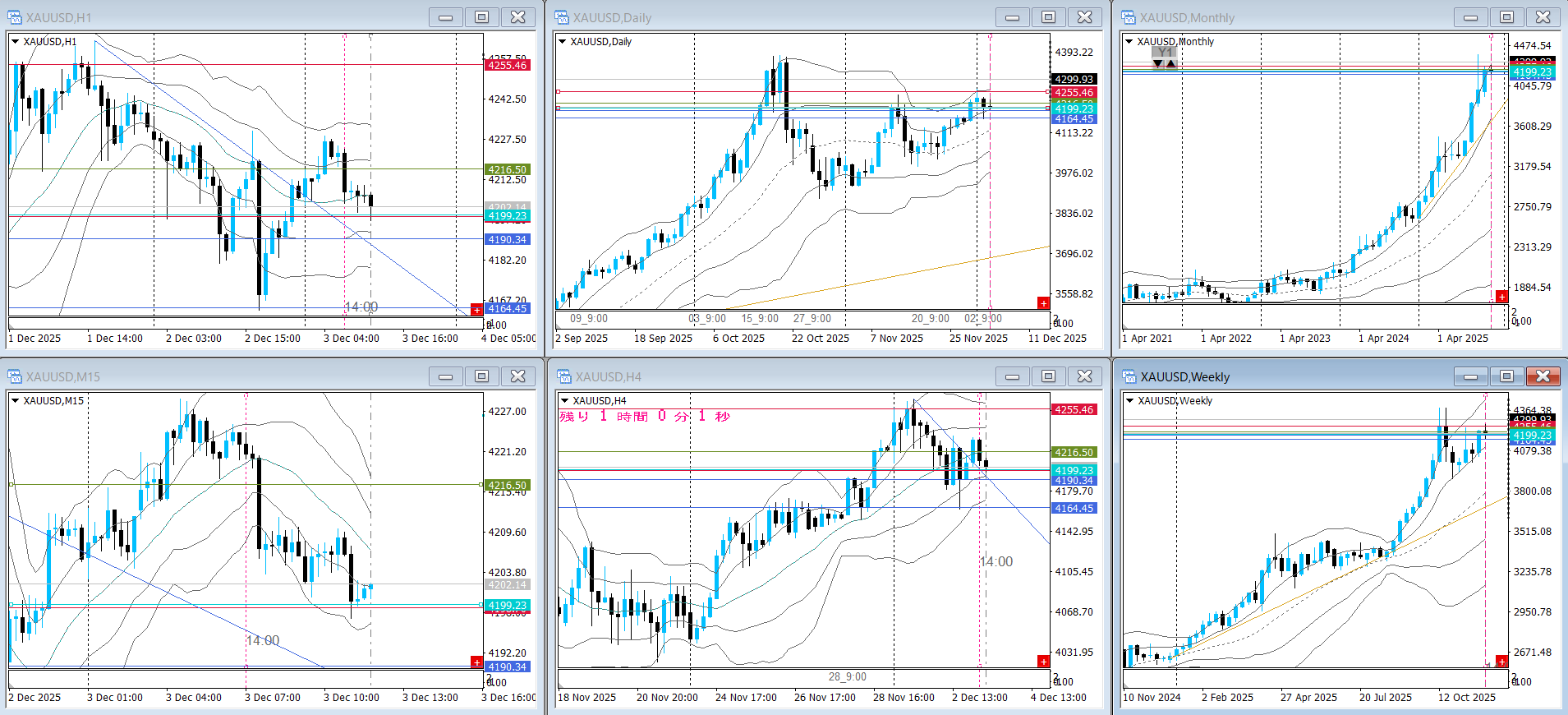Toggle red plus button in H4 chart
1568x715 pixels.
click(1043, 662)
